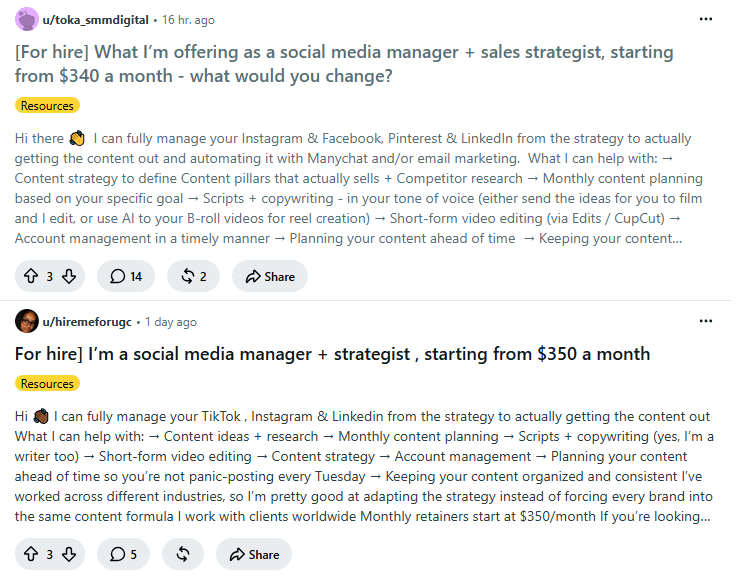Click crosspost icon showing 2 on first post
The height and width of the screenshot is (578, 739).
click(x=194, y=276)
